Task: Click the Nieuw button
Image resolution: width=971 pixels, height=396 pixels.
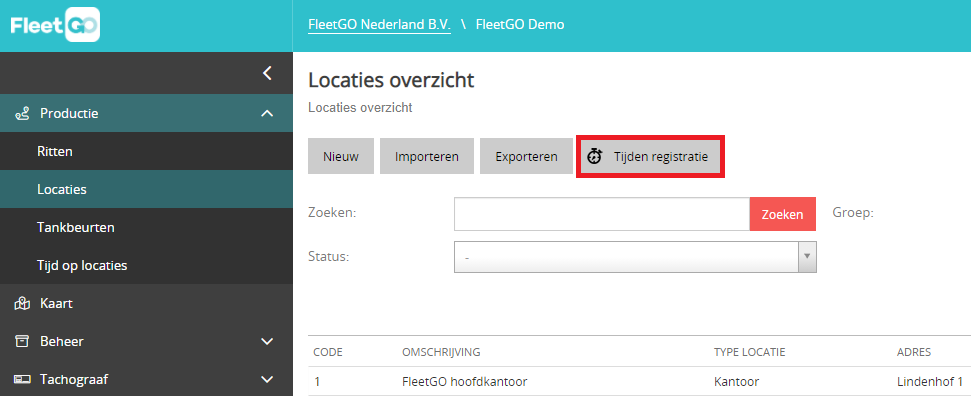Action: click(341, 156)
